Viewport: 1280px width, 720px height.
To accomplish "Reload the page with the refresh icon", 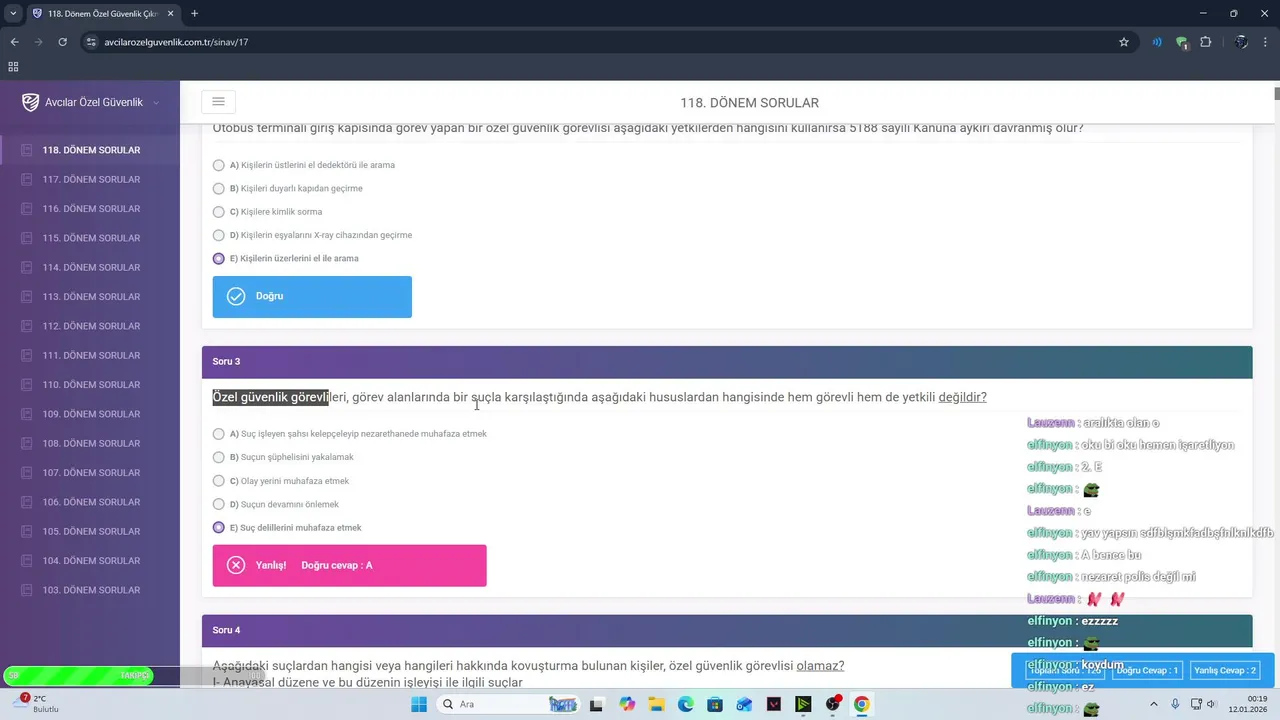I will click(x=63, y=42).
